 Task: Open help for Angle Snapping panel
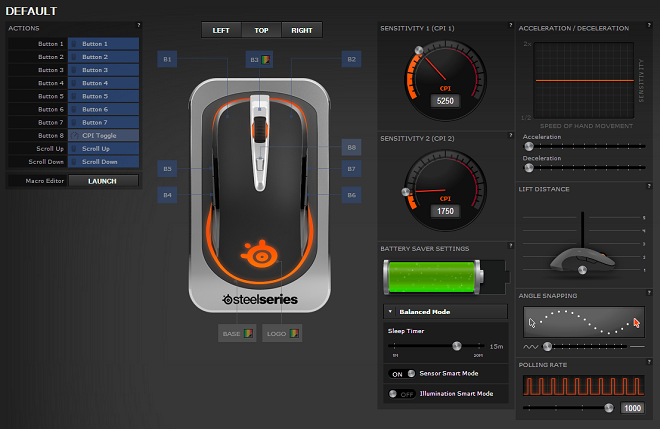tap(649, 292)
